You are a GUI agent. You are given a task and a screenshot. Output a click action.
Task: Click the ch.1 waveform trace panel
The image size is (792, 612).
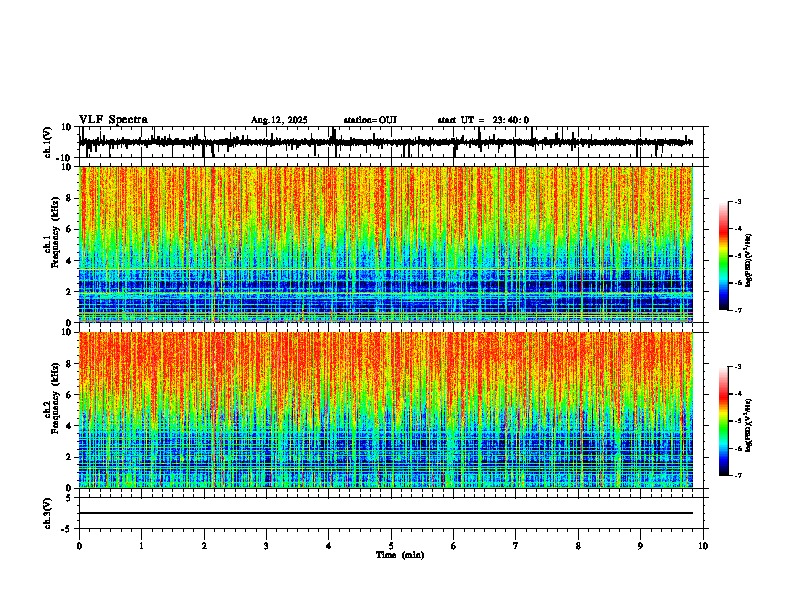click(x=391, y=142)
